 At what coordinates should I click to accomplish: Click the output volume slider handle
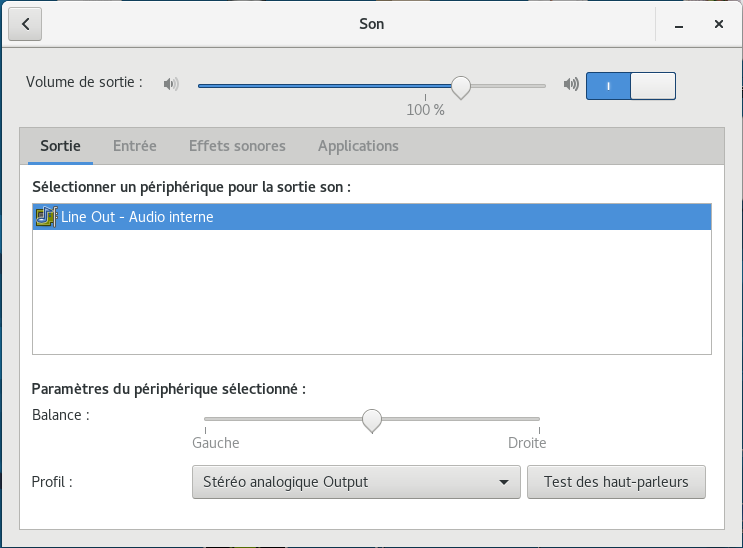pos(461,87)
